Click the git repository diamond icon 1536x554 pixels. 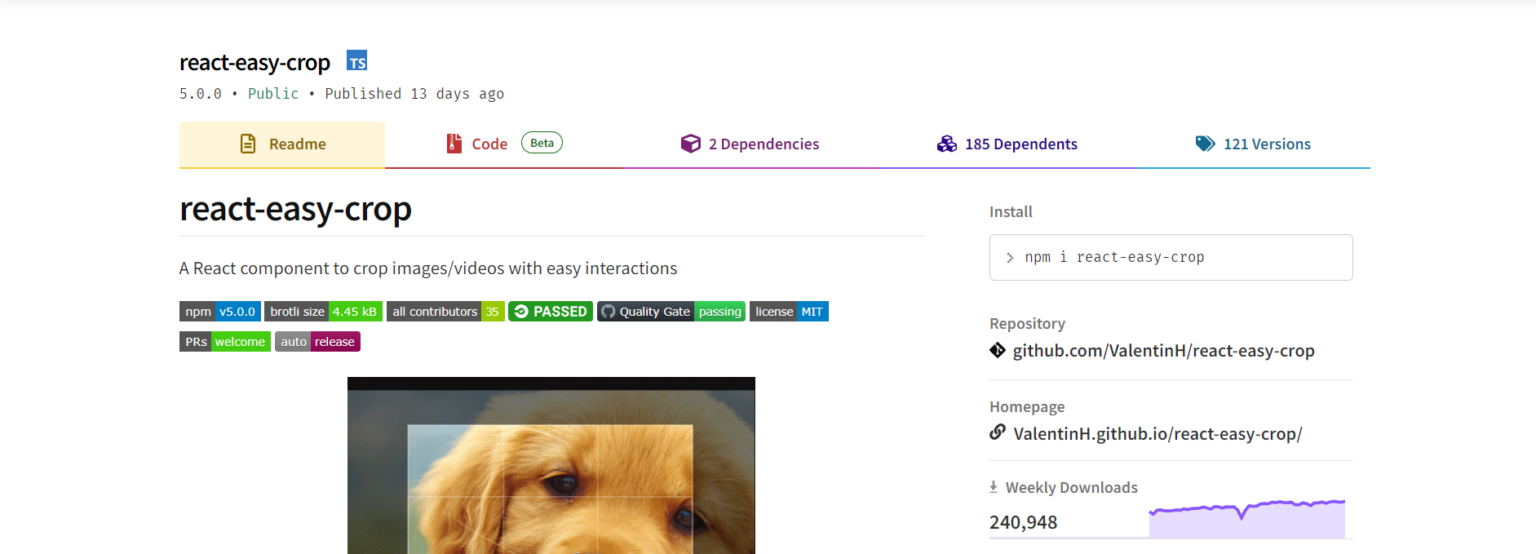tap(997, 351)
